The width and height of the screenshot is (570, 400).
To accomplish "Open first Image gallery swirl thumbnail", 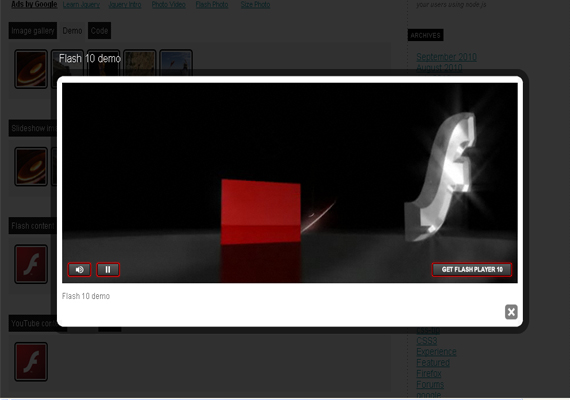I will [x=31, y=69].
